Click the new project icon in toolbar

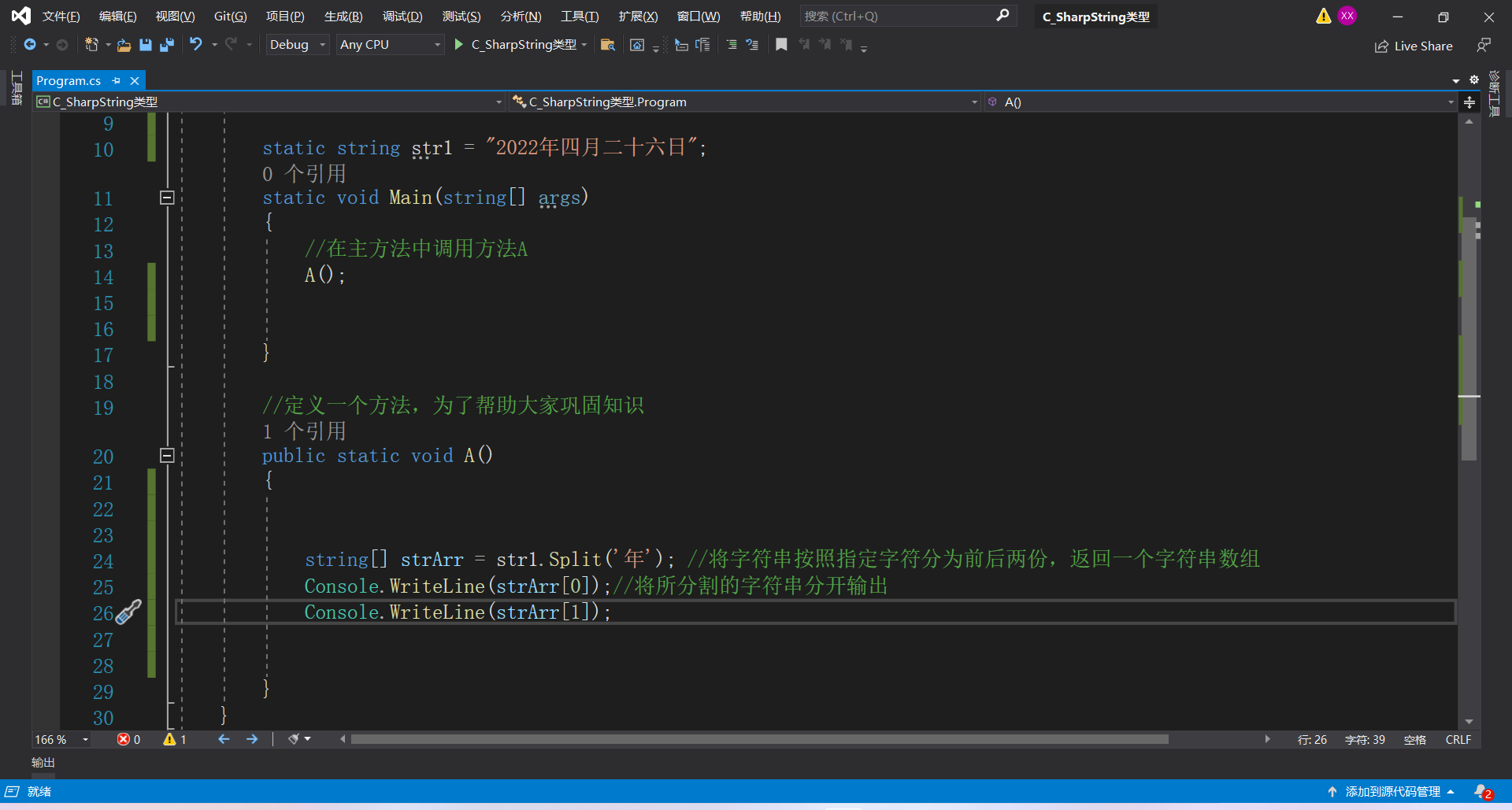[x=91, y=45]
